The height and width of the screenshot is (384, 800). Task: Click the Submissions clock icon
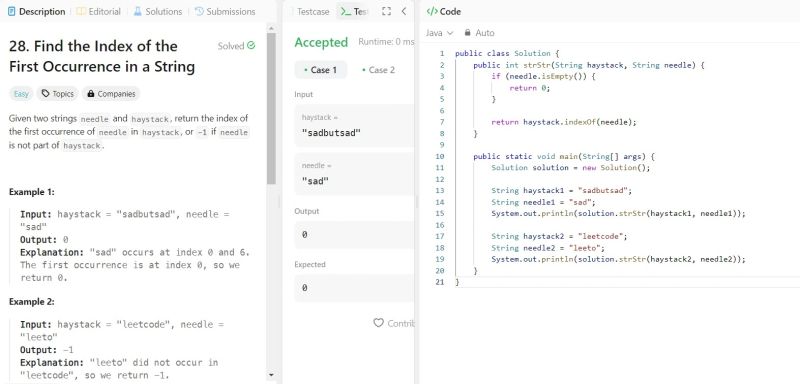(199, 11)
